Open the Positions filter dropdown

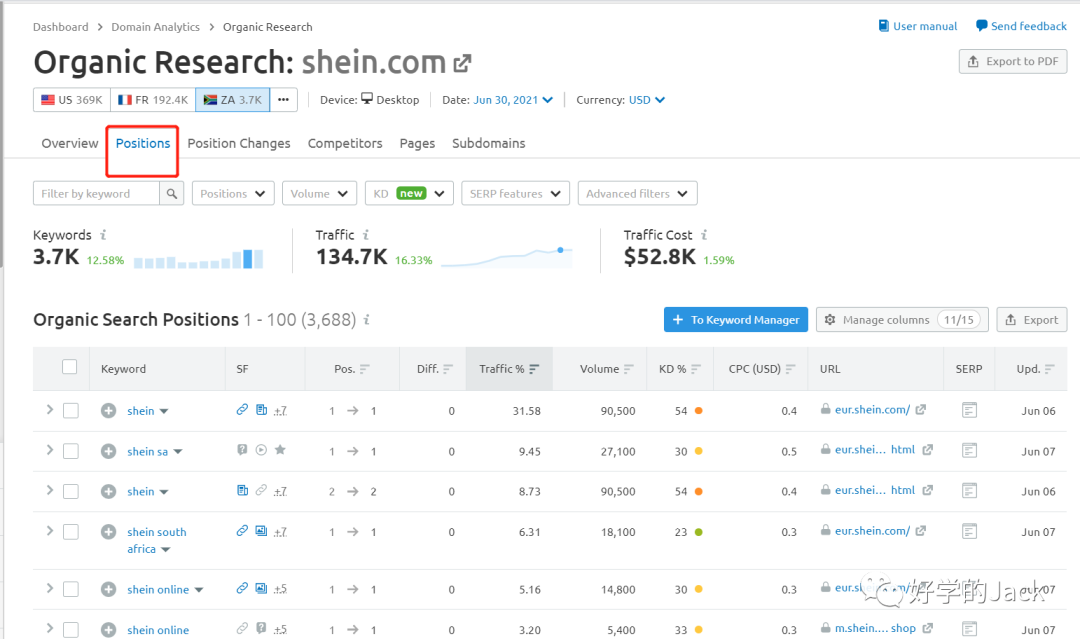click(233, 193)
